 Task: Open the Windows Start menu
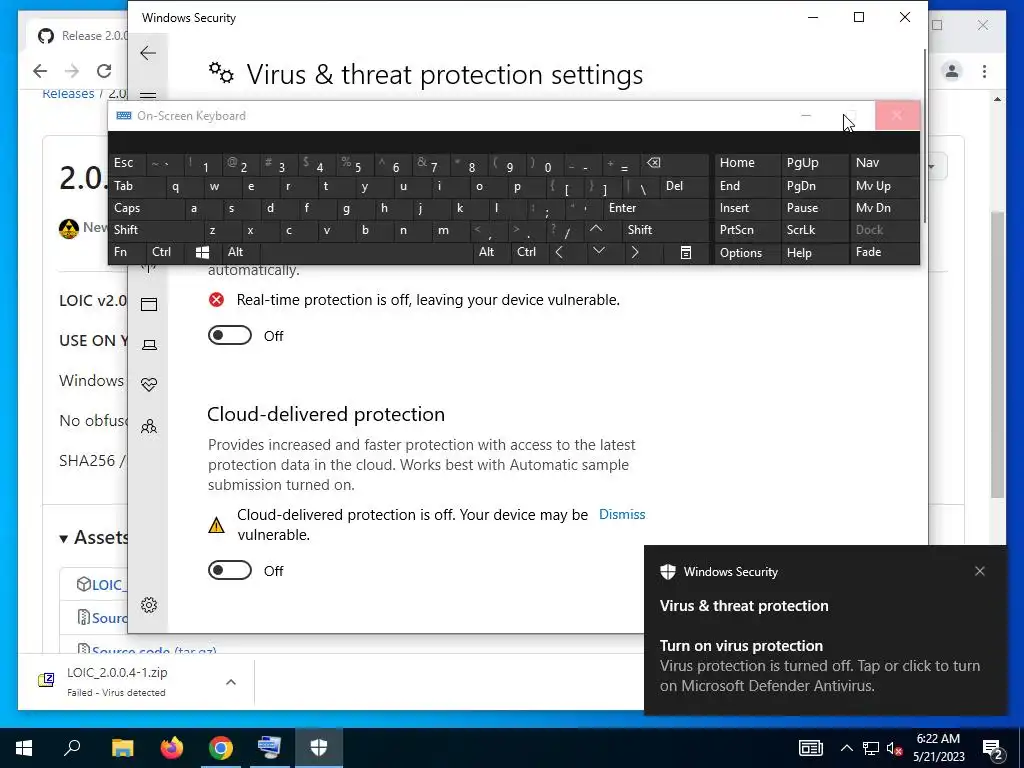click(24, 748)
